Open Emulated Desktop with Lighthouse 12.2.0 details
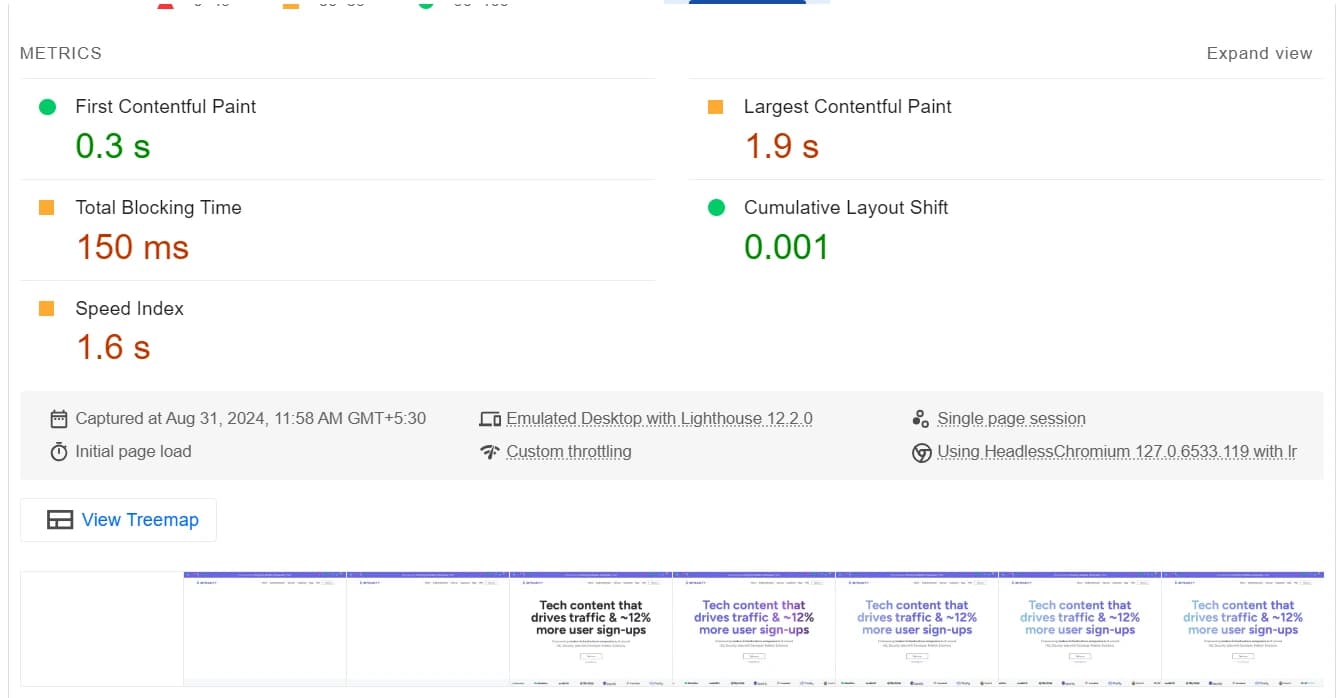 click(659, 419)
